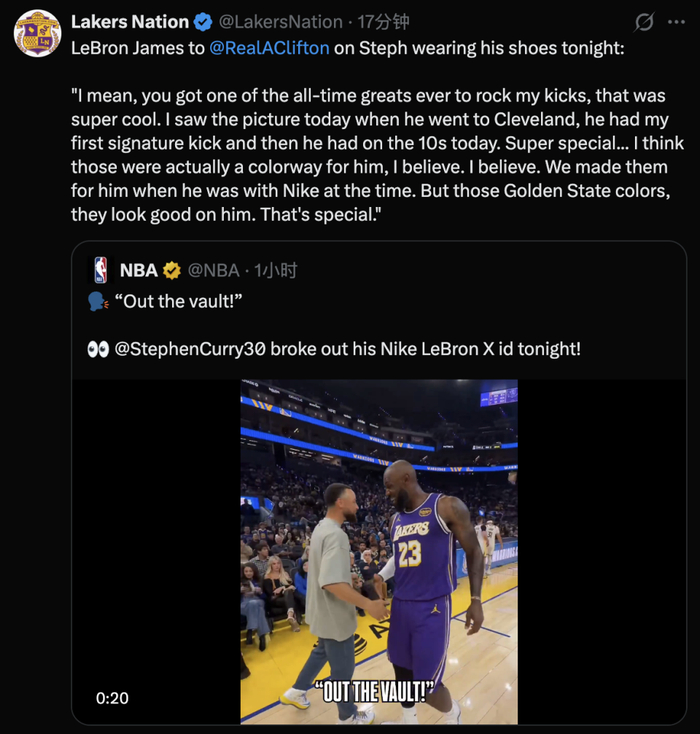Click the "Out the vault!" quoted post text
The height and width of the screenshot is (734, 700).
click(183, 301)
